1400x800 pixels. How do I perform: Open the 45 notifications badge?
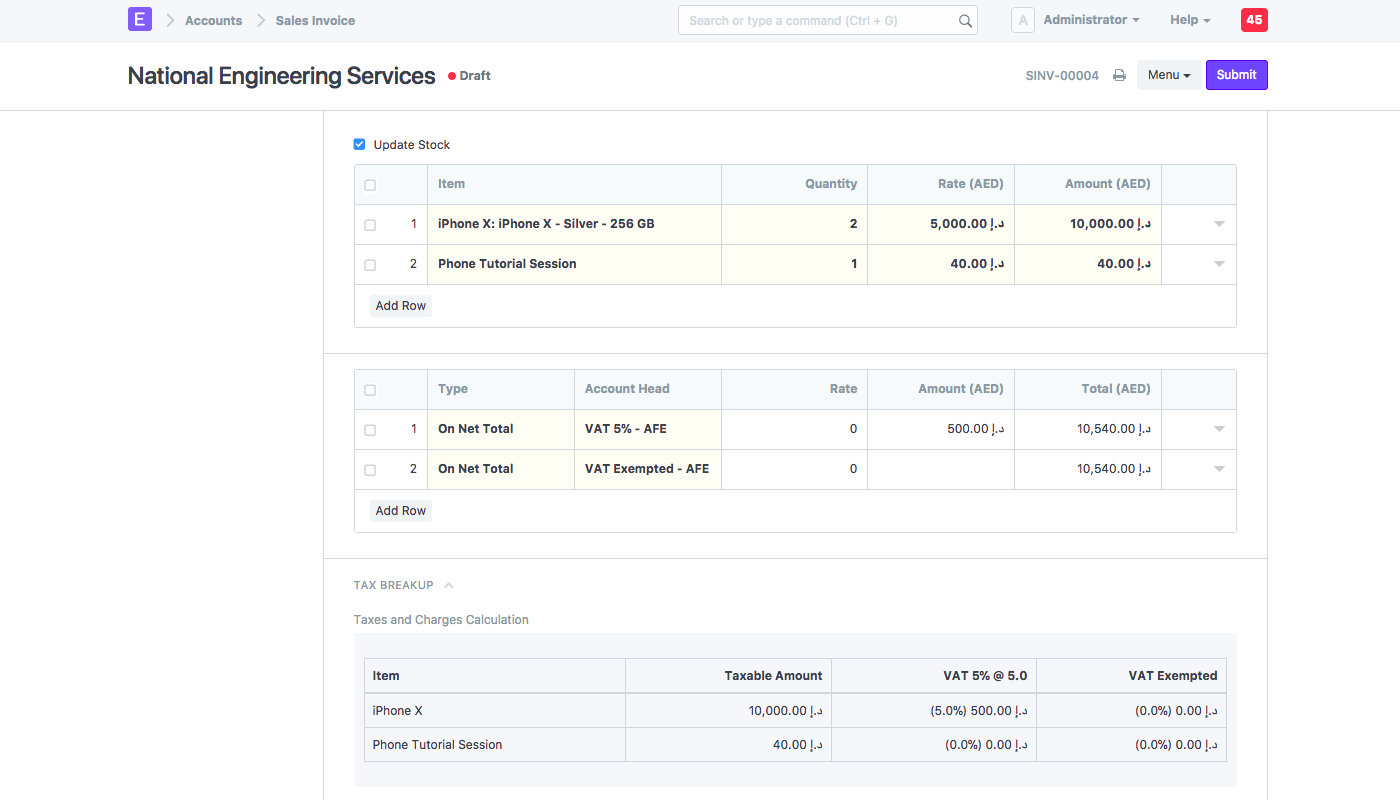(x=1254, y=20)
